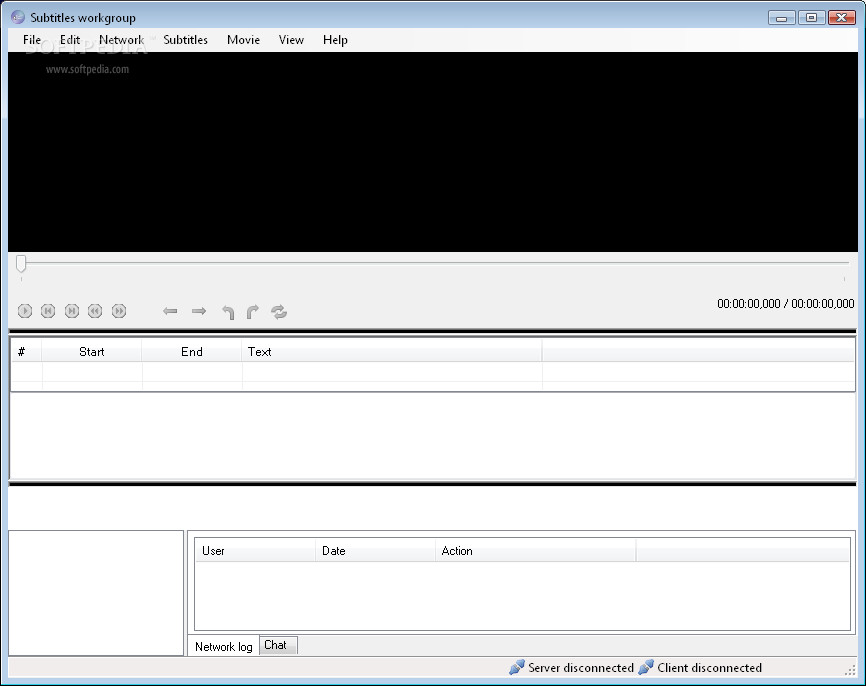Select the Network log tab

224,646
